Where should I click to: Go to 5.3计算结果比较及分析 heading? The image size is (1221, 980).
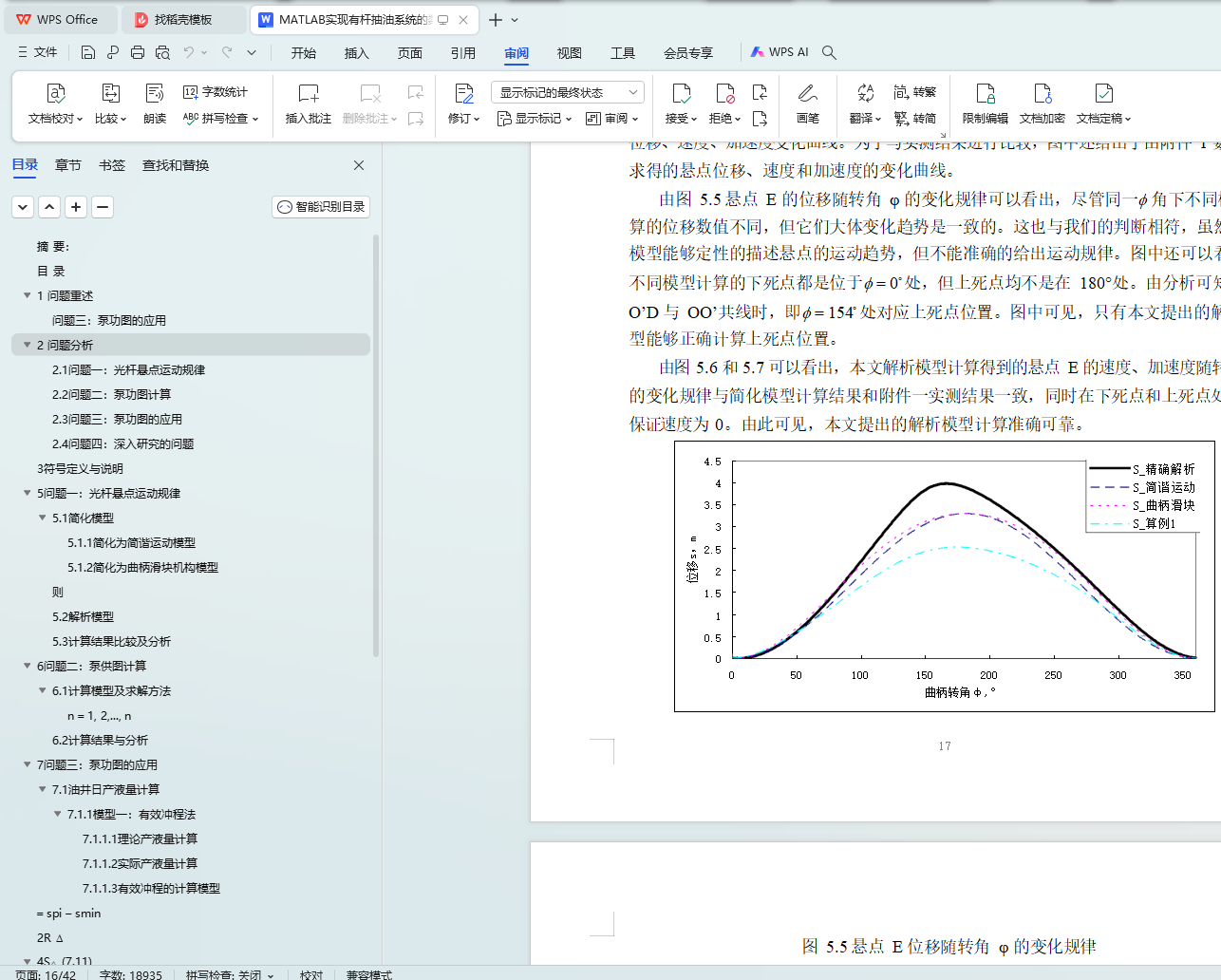tap(111, 641)
